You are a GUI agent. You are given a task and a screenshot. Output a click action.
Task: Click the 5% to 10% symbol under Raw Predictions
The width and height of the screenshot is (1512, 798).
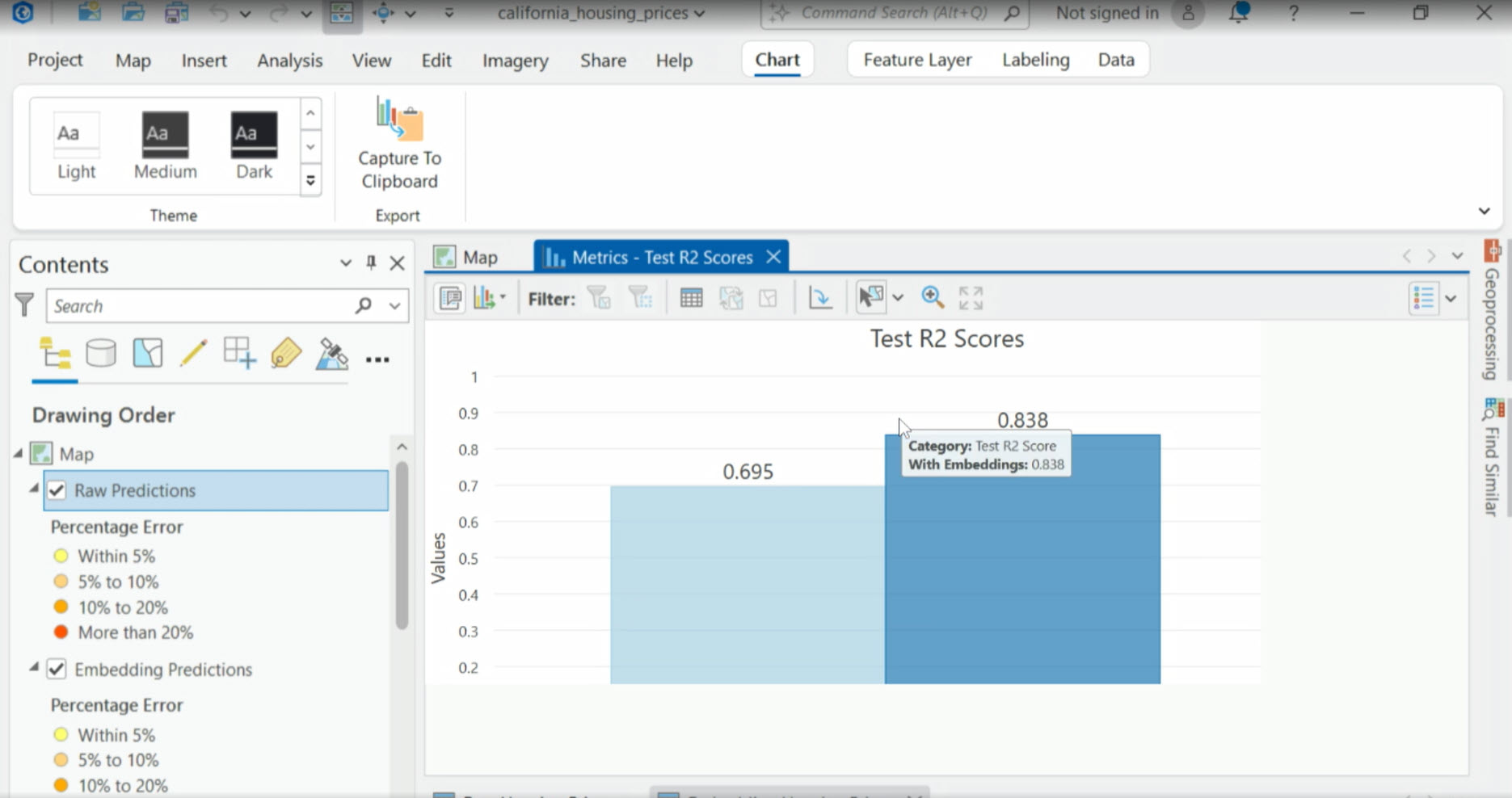[61, 582]
